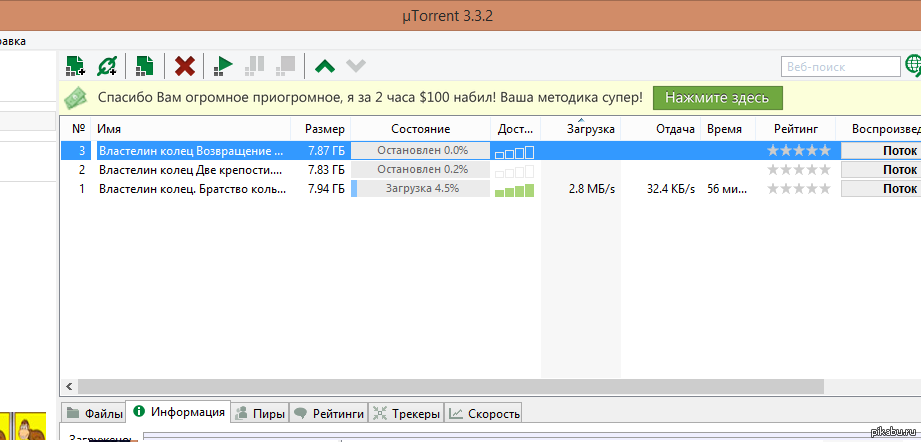Image resolution: width=921 pixels, height=443 pixels.
Task: Sort torrents by the Имя column header
Action: point(190,129)
